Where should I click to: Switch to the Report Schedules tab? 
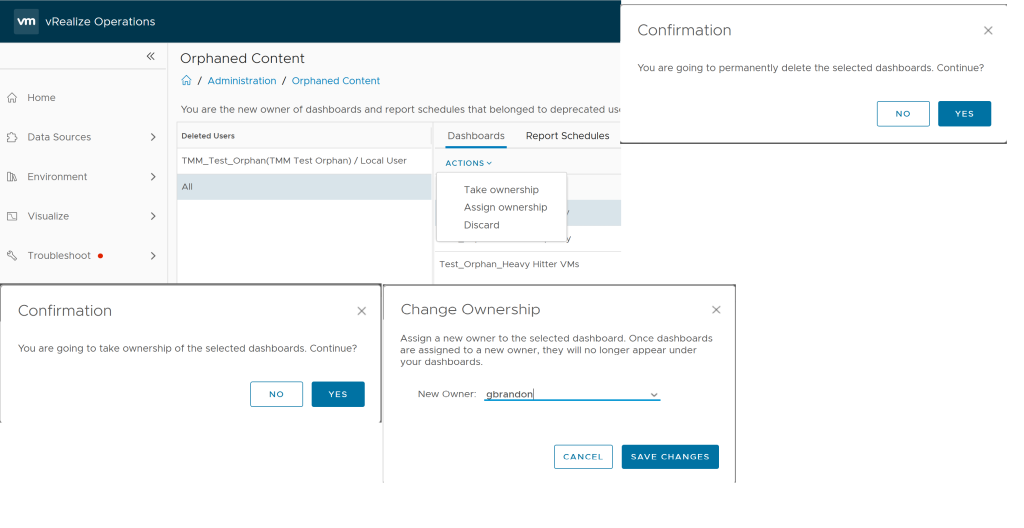pyautogui.click(x=567, y=136)
